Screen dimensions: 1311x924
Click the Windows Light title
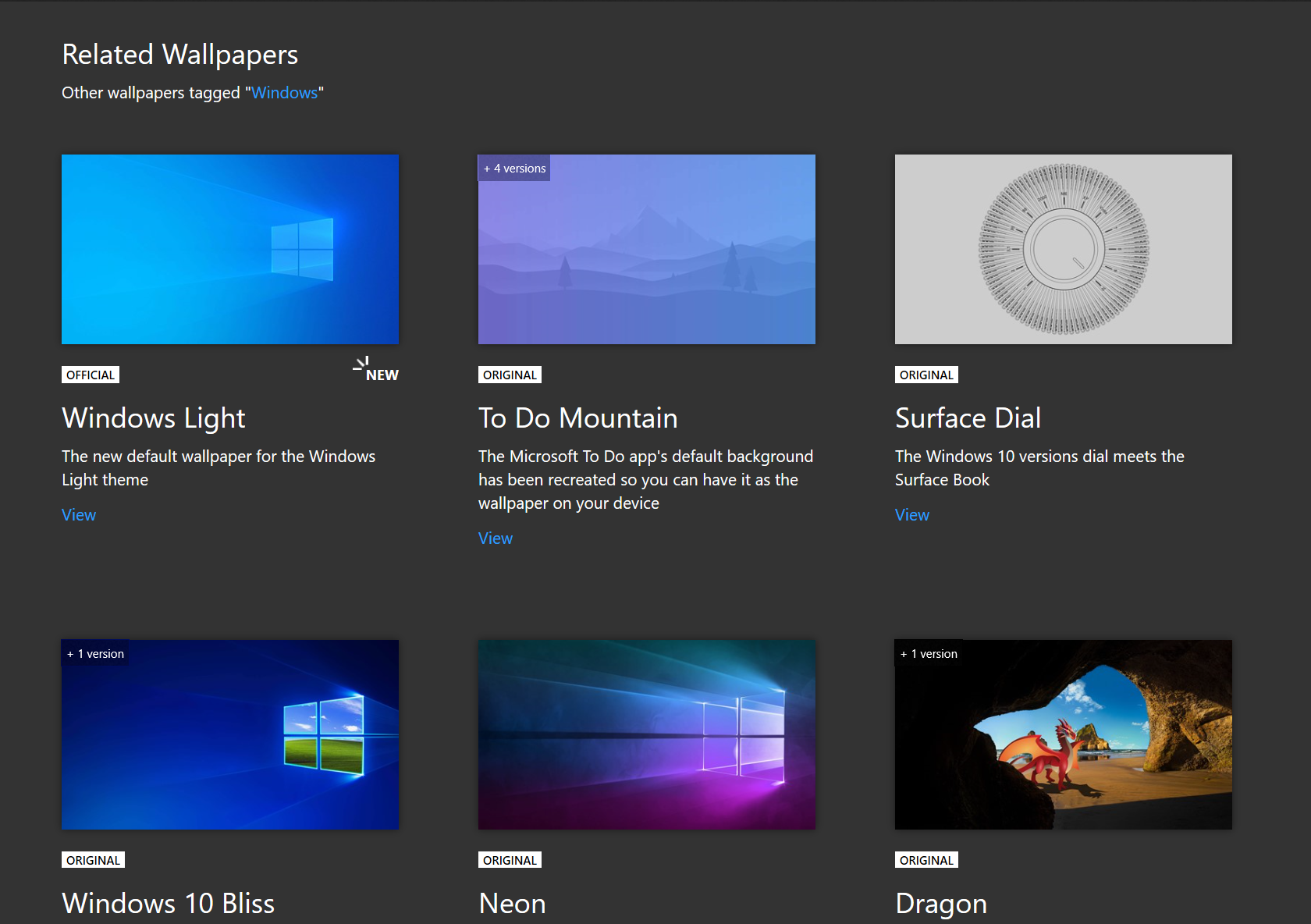(x=154, y=418)
